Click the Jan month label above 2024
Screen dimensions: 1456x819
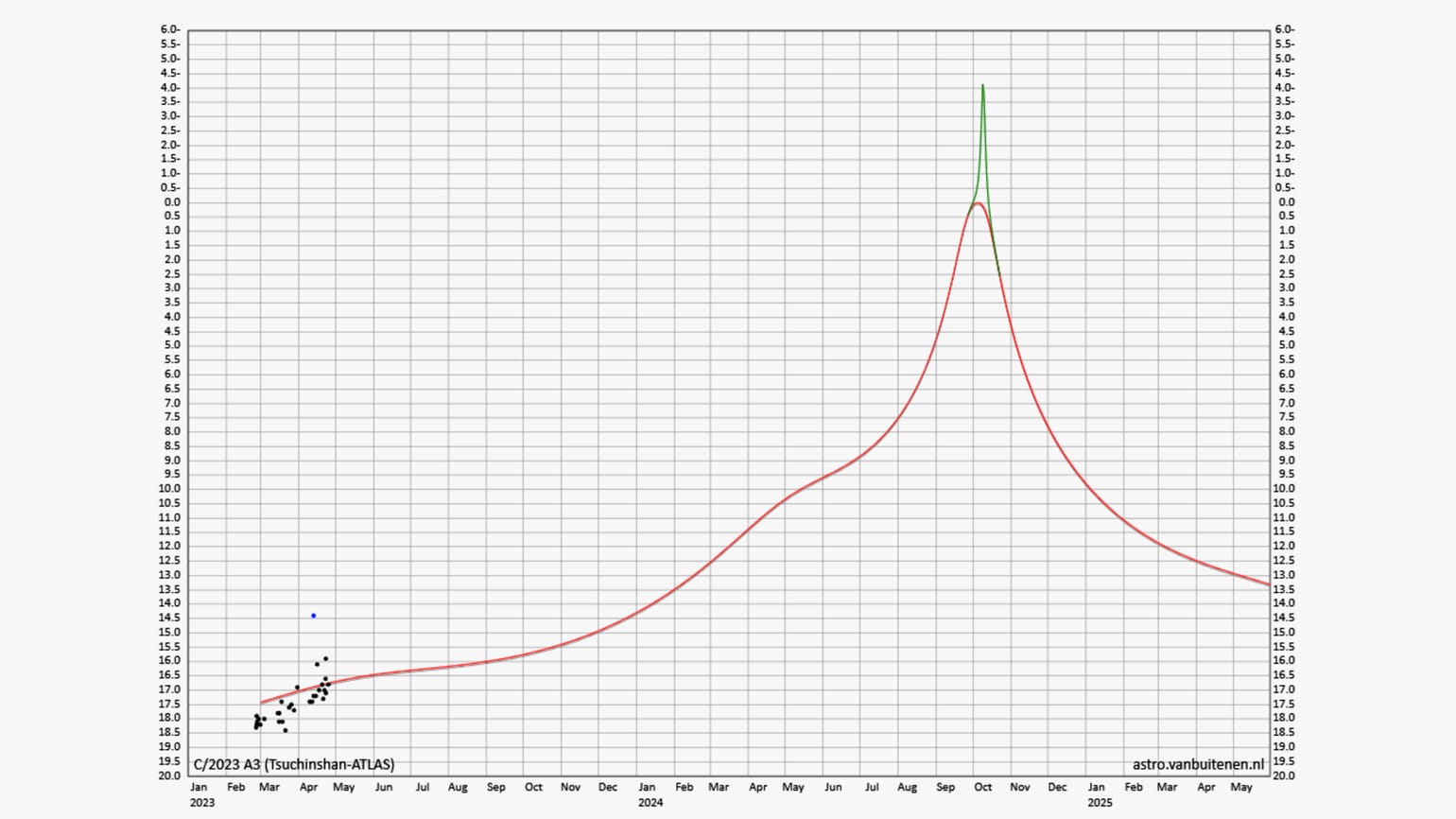(646, 787)
